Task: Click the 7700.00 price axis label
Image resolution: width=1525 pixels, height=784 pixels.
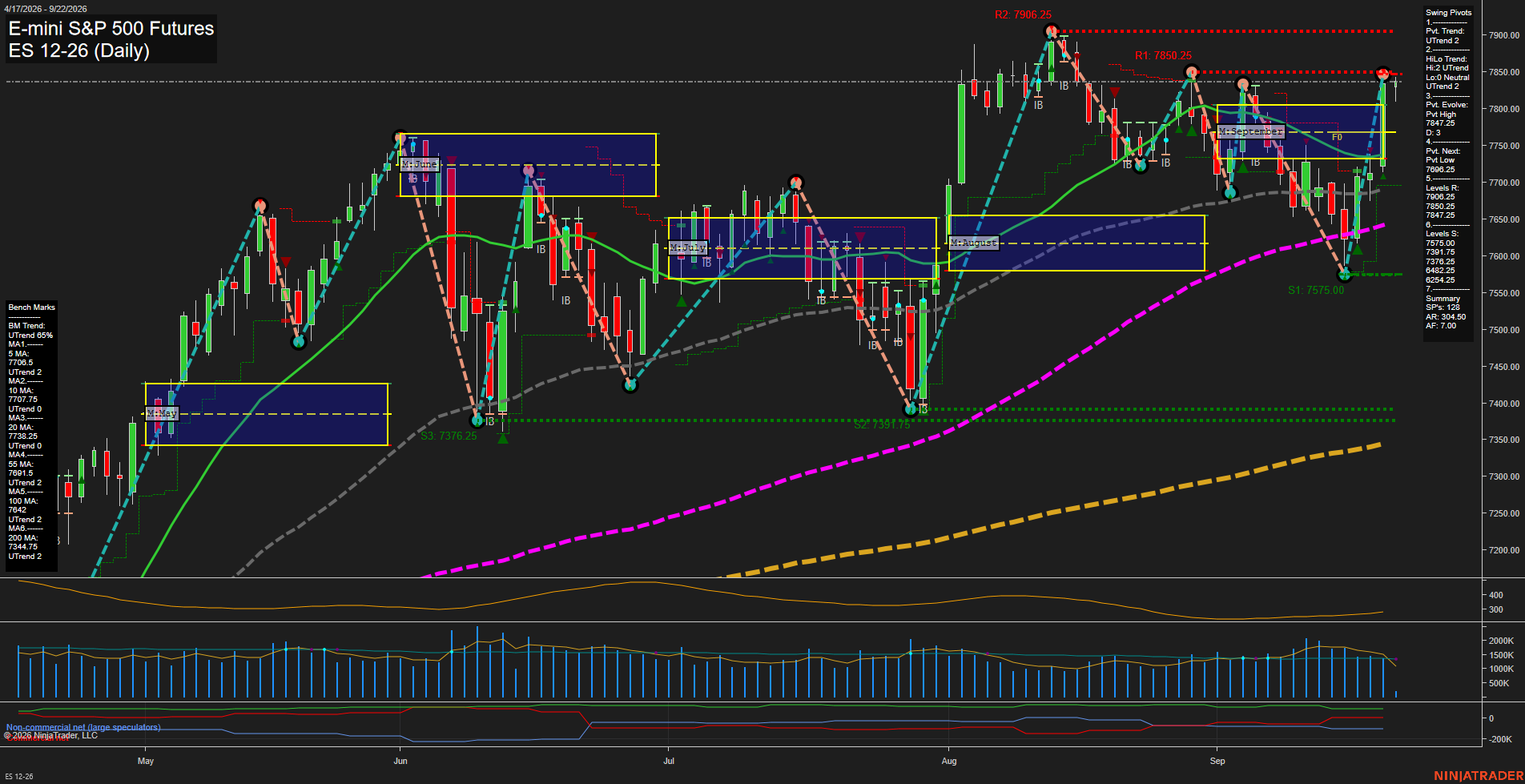Action: point(1504,183)
